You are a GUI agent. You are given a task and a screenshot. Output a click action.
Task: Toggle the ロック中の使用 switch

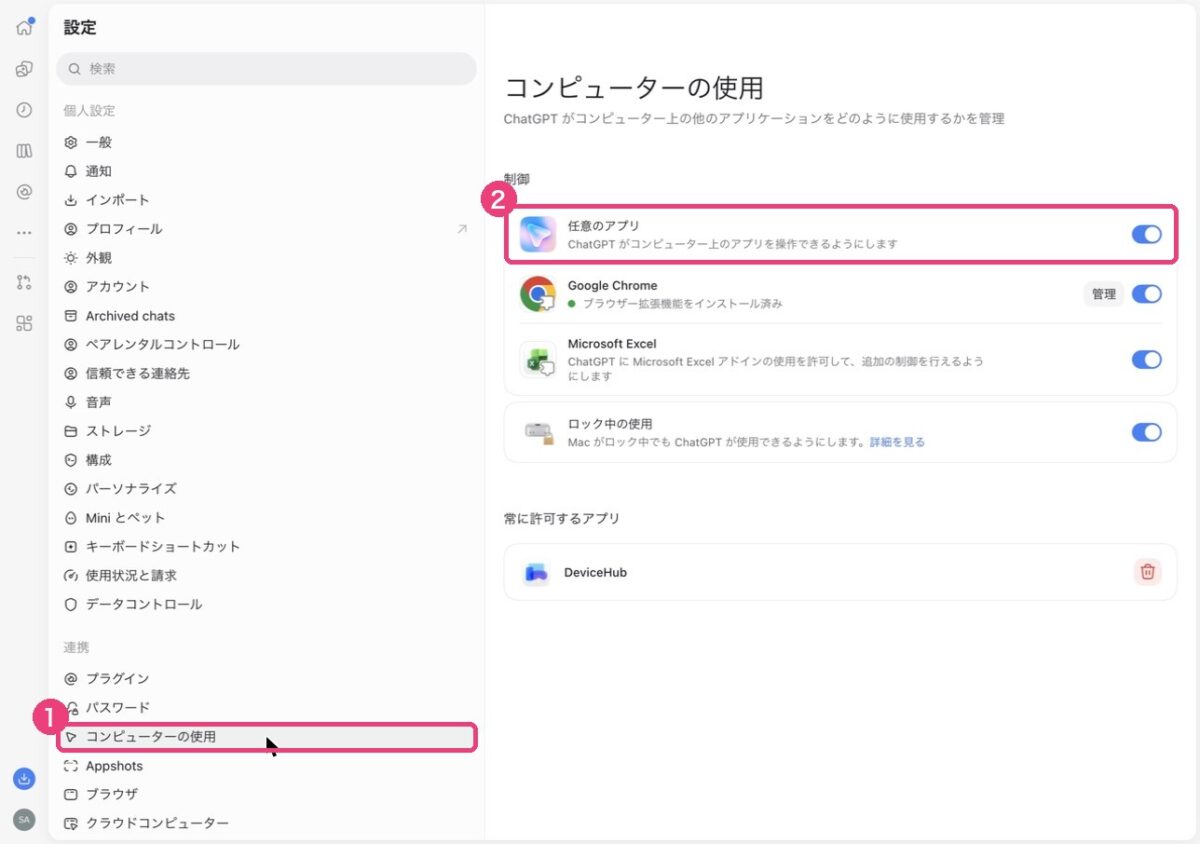point(1147,432)
